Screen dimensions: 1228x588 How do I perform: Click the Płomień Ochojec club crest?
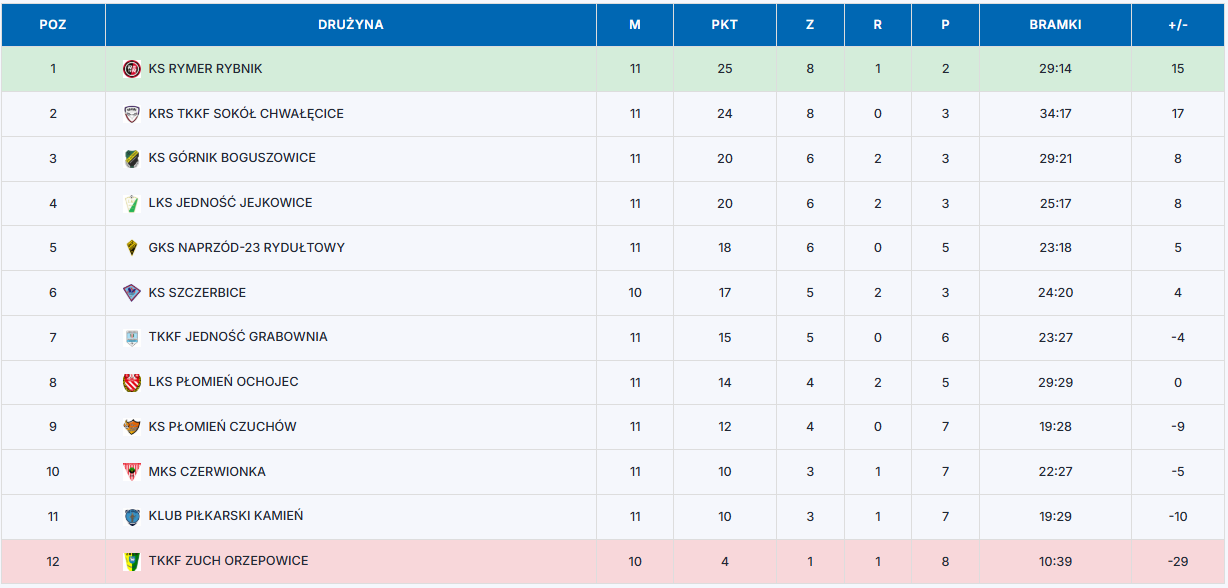(131, 382)
